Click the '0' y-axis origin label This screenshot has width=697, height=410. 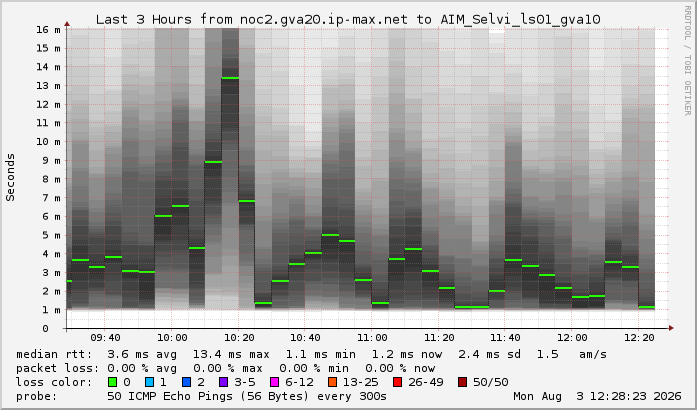[45, 329]
